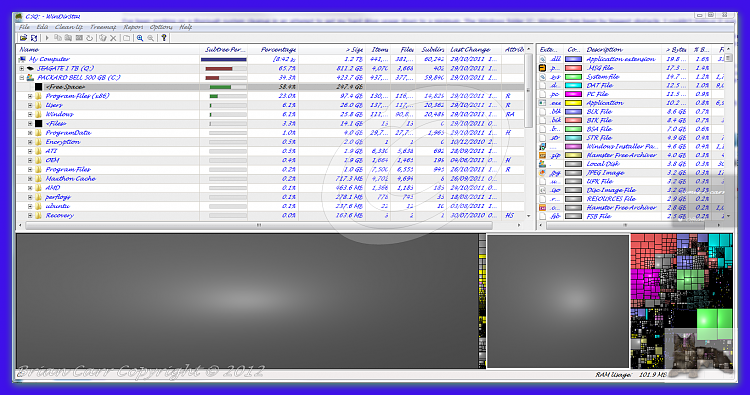The width and height of the screenshot is (750, 395).
Task: Click the Local Disk type icon
Action: (x=543, y=164)
